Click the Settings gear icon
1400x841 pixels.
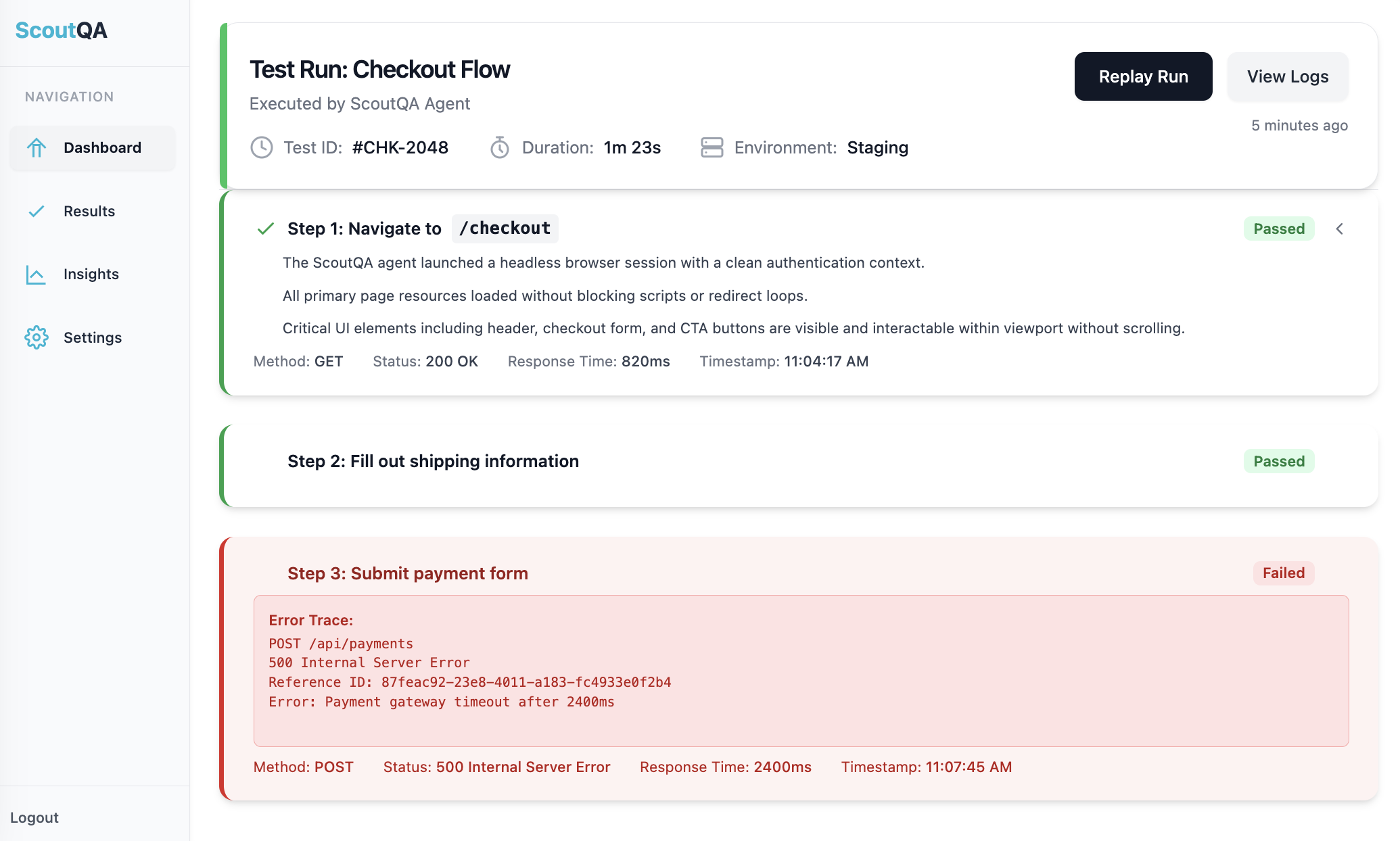(37, 337)
